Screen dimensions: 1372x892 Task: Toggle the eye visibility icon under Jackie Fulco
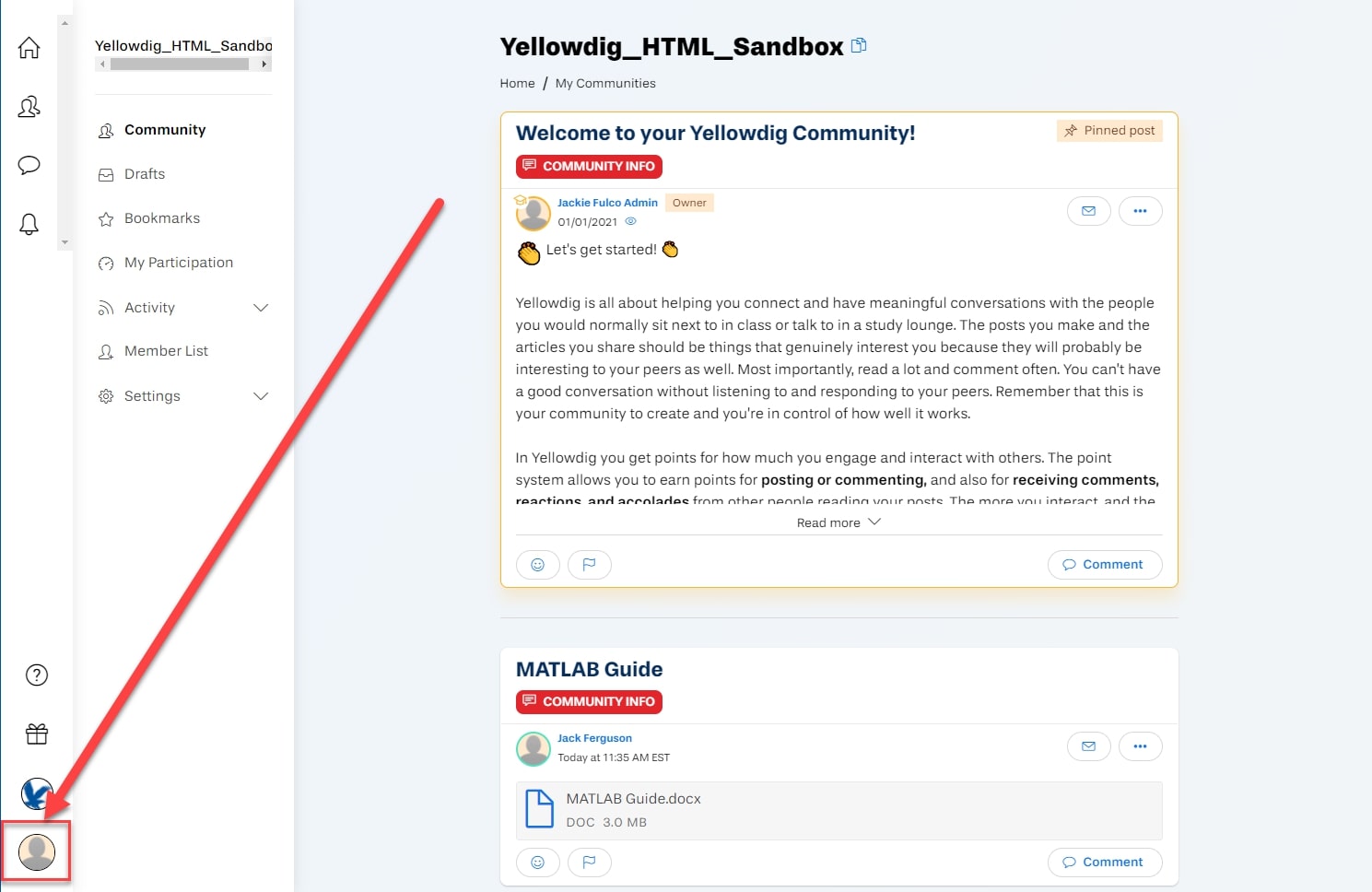[x=631, y=221]
